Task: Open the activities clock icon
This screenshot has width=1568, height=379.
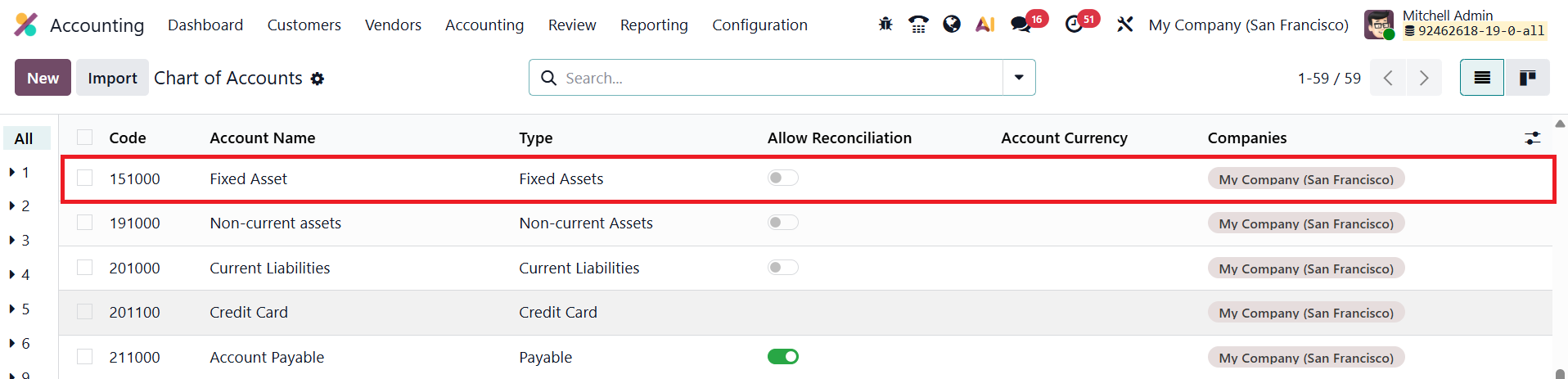Action: [x=1075, y=25]
